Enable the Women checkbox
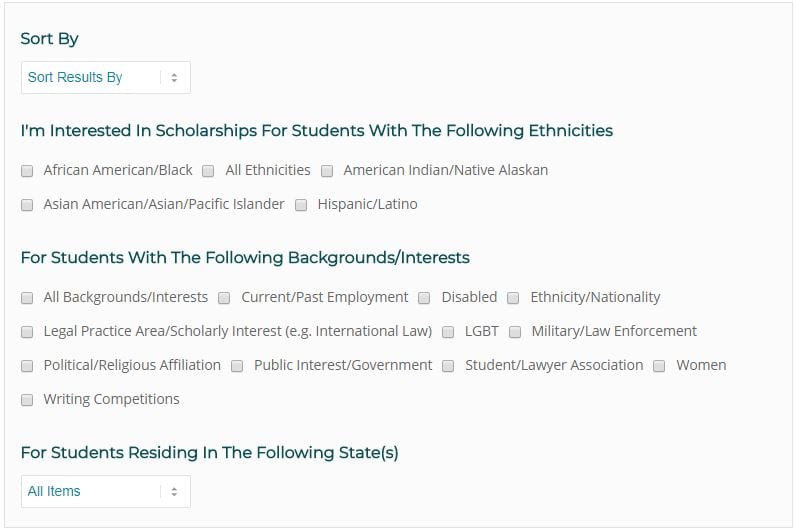The image size is (796, 532). click(x=659, y=366)
